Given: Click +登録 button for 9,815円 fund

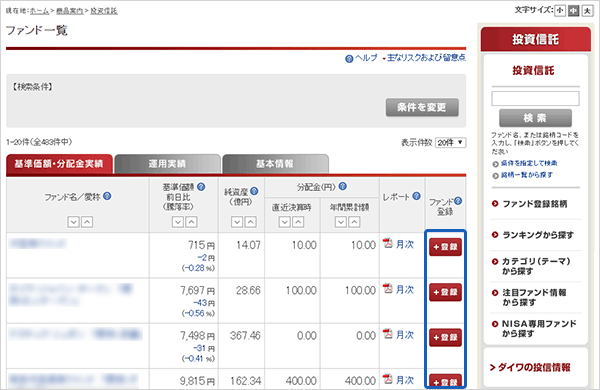Looking at the screenshot, I should pyautogui.click(x=445, y=381).
